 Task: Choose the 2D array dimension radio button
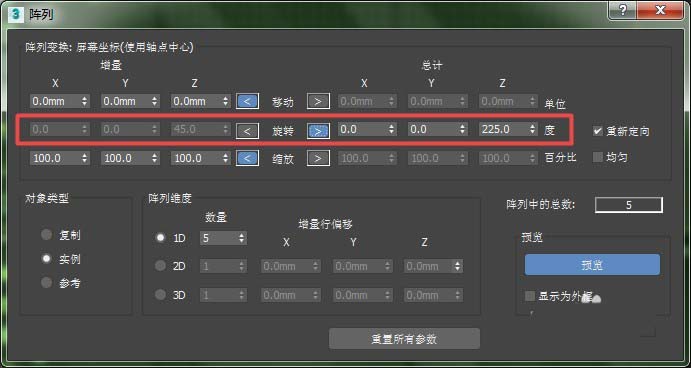[160, 266]
